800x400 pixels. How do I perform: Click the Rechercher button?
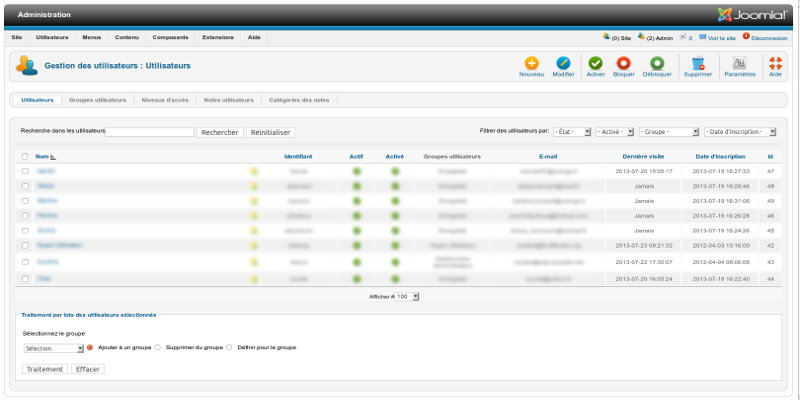220,133
